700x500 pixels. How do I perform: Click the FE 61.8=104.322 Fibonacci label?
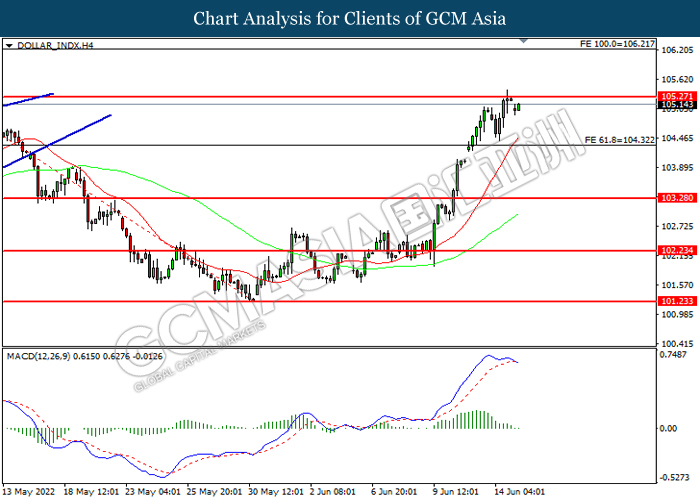tap(620, 140)
